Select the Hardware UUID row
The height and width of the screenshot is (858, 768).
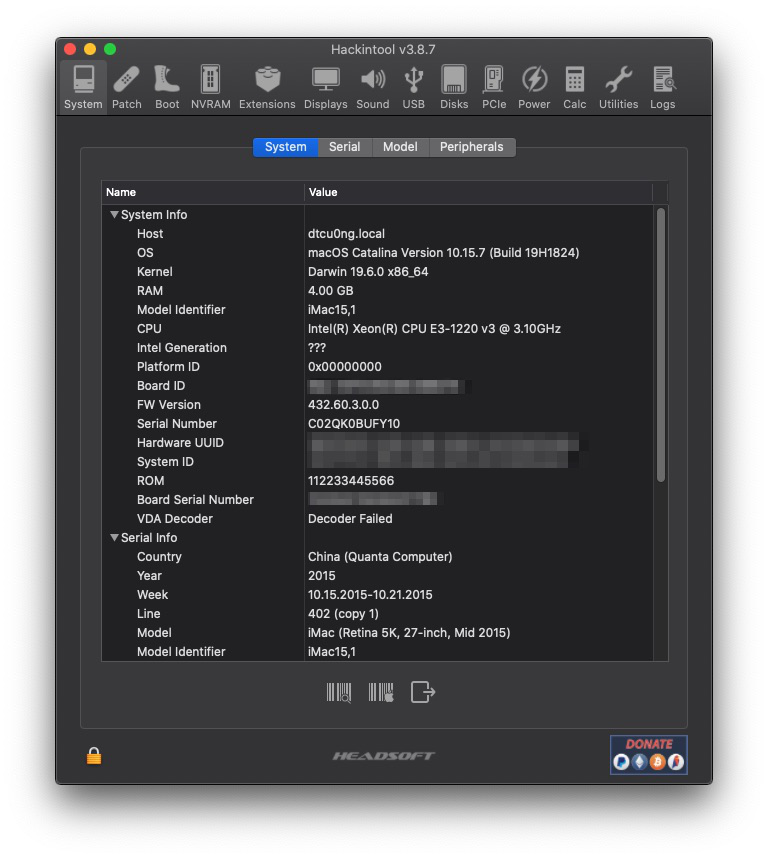point(377,443)
